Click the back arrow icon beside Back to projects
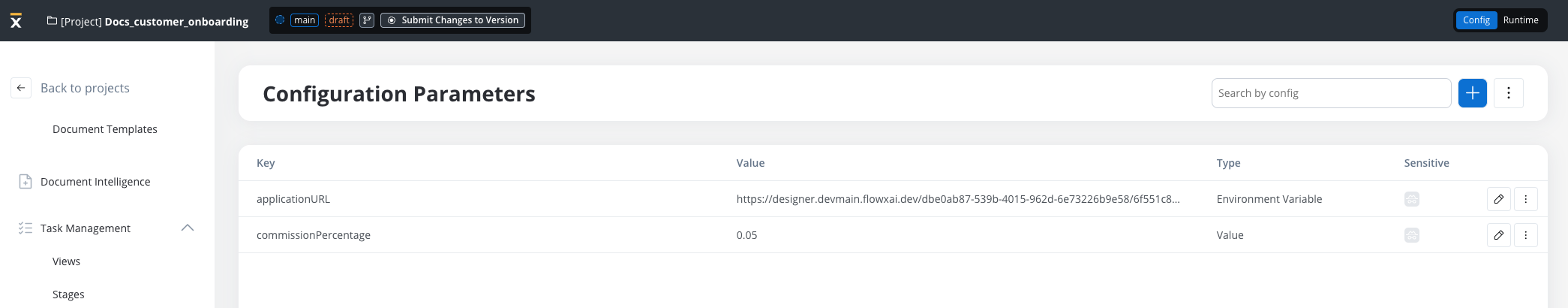The image size is (1568, 308). (21, 88)
